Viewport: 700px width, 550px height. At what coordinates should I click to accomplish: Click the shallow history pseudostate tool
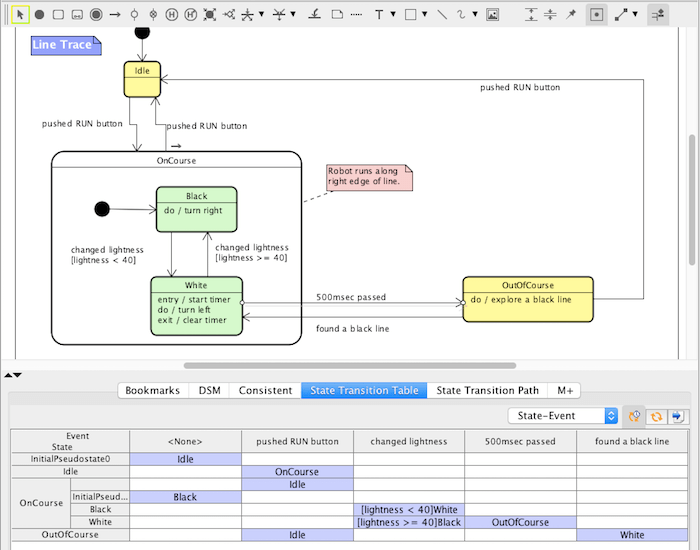[x=171, y=15]
